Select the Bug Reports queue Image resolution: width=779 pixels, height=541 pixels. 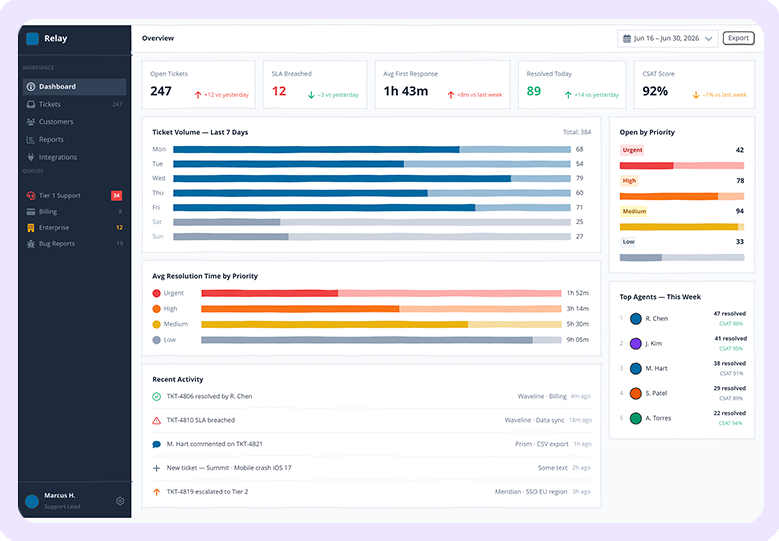(x=74, y=243)
